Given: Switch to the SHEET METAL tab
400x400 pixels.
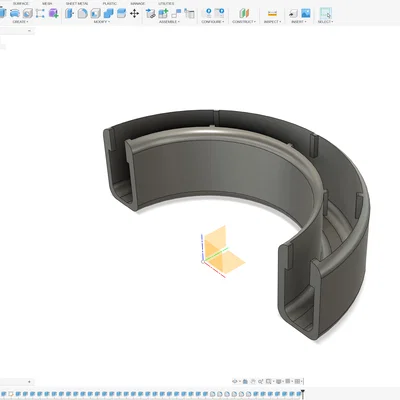Looking at the screenshot, I should point(77,3).
